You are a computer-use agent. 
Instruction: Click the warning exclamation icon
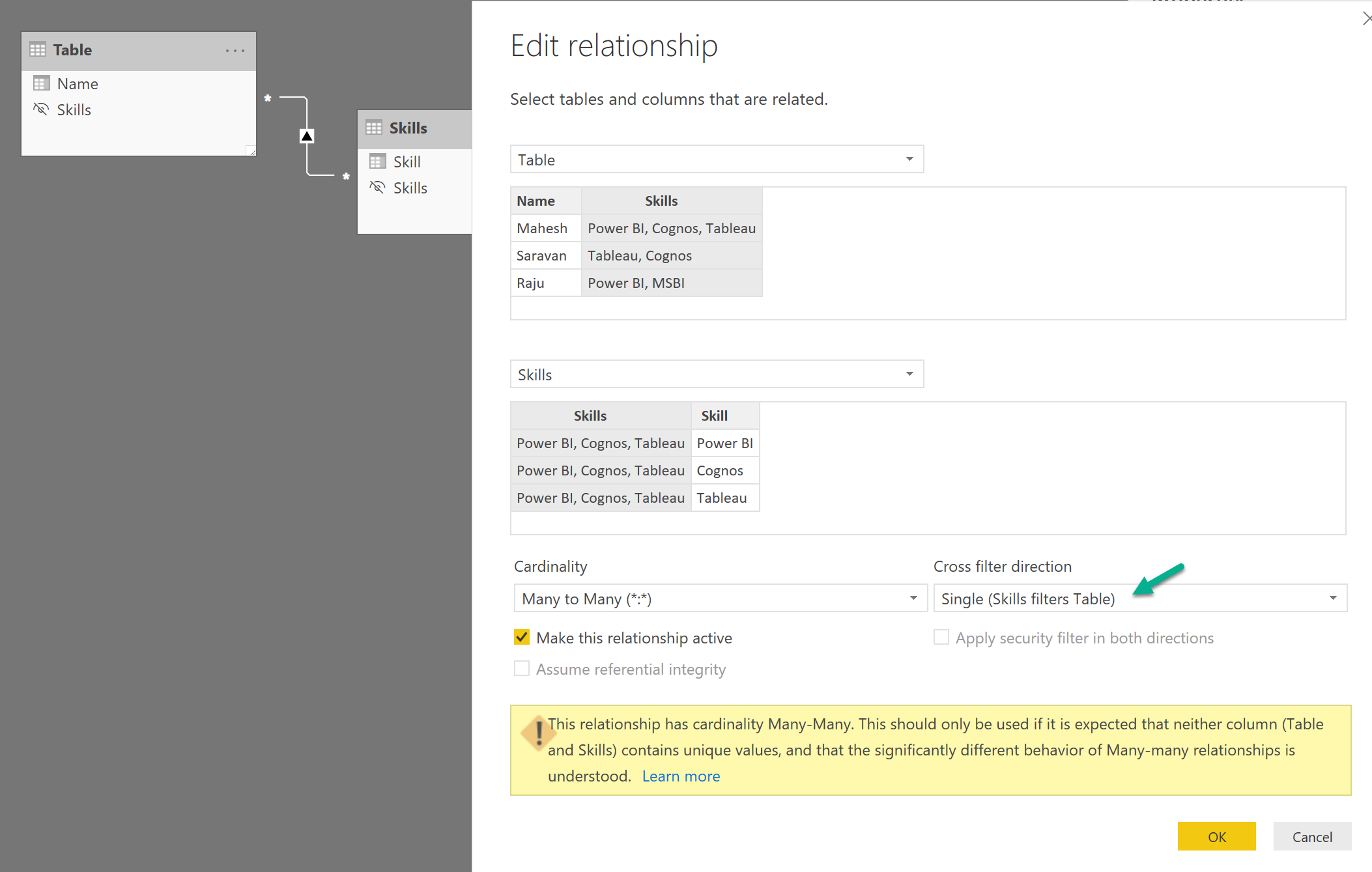(538, 733)
